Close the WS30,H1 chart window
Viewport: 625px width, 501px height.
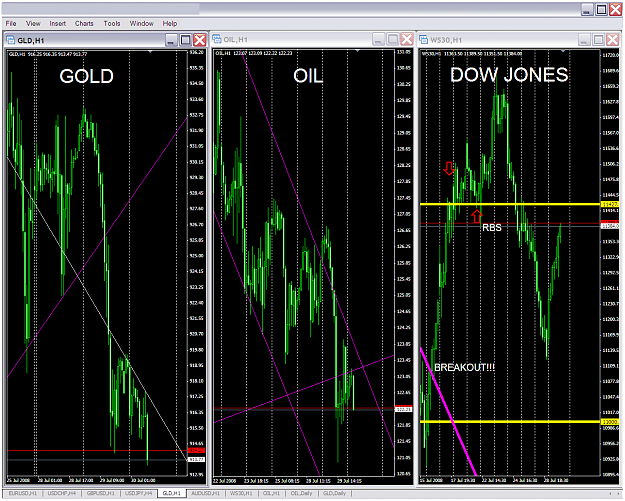[x=613, y=39]
